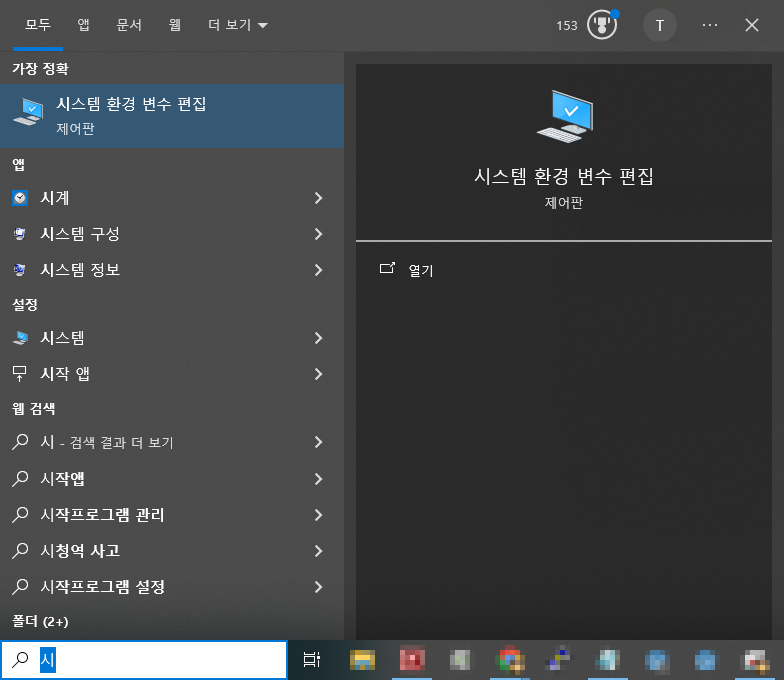The height and width of the screenshot is (680, 784).
Task: Click the 153 rewards points count
Action: (566, 26)
